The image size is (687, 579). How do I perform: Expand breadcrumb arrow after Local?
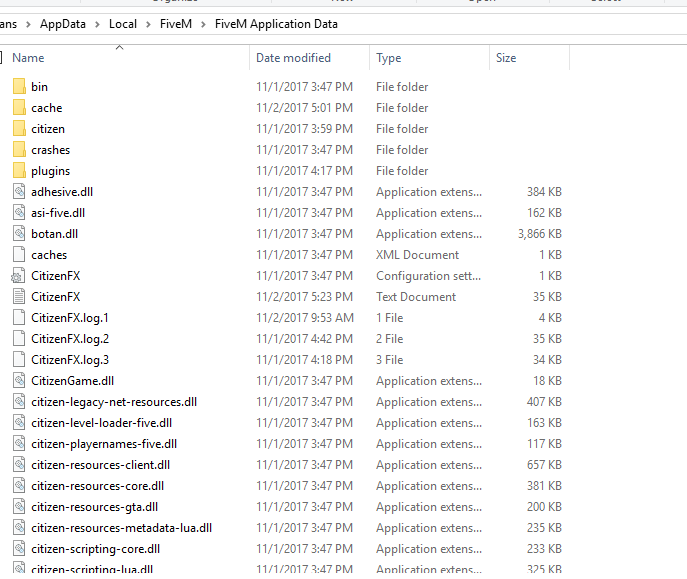tap(149, 24)
